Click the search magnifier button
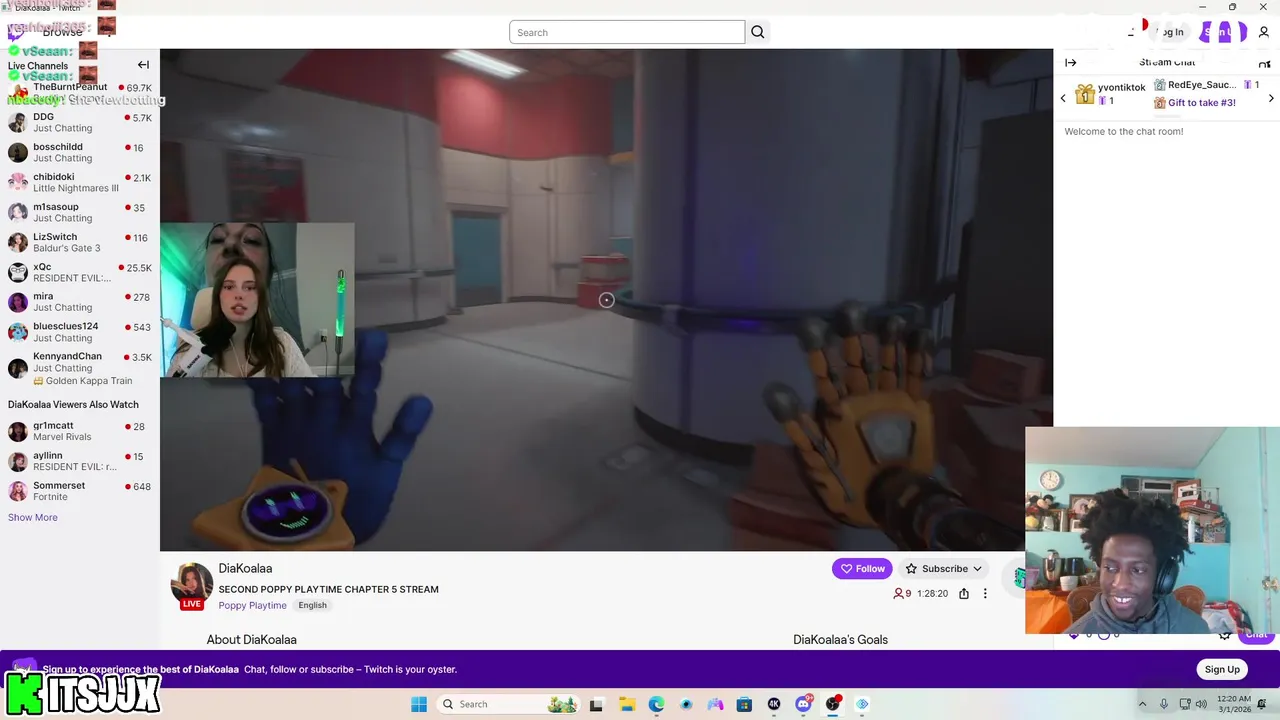This screenshot has height=720, width=1280. pos(758,32)
